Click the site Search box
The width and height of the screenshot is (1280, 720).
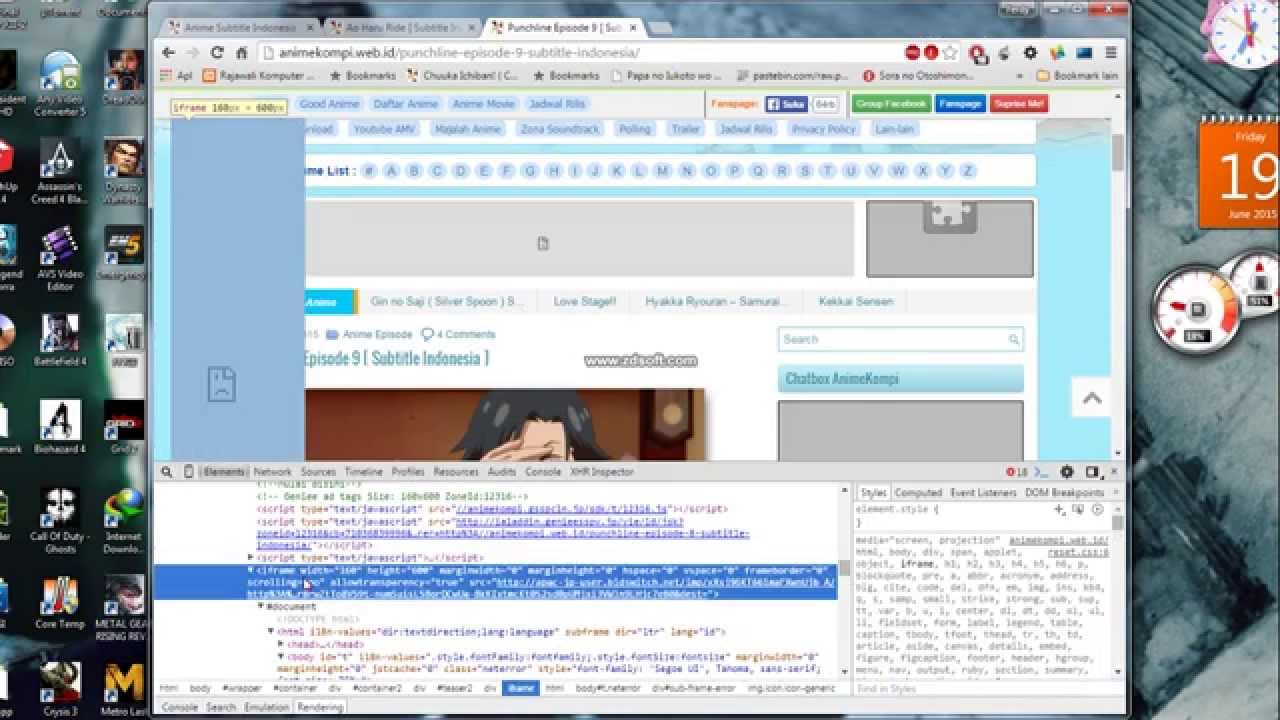(901, 340)
